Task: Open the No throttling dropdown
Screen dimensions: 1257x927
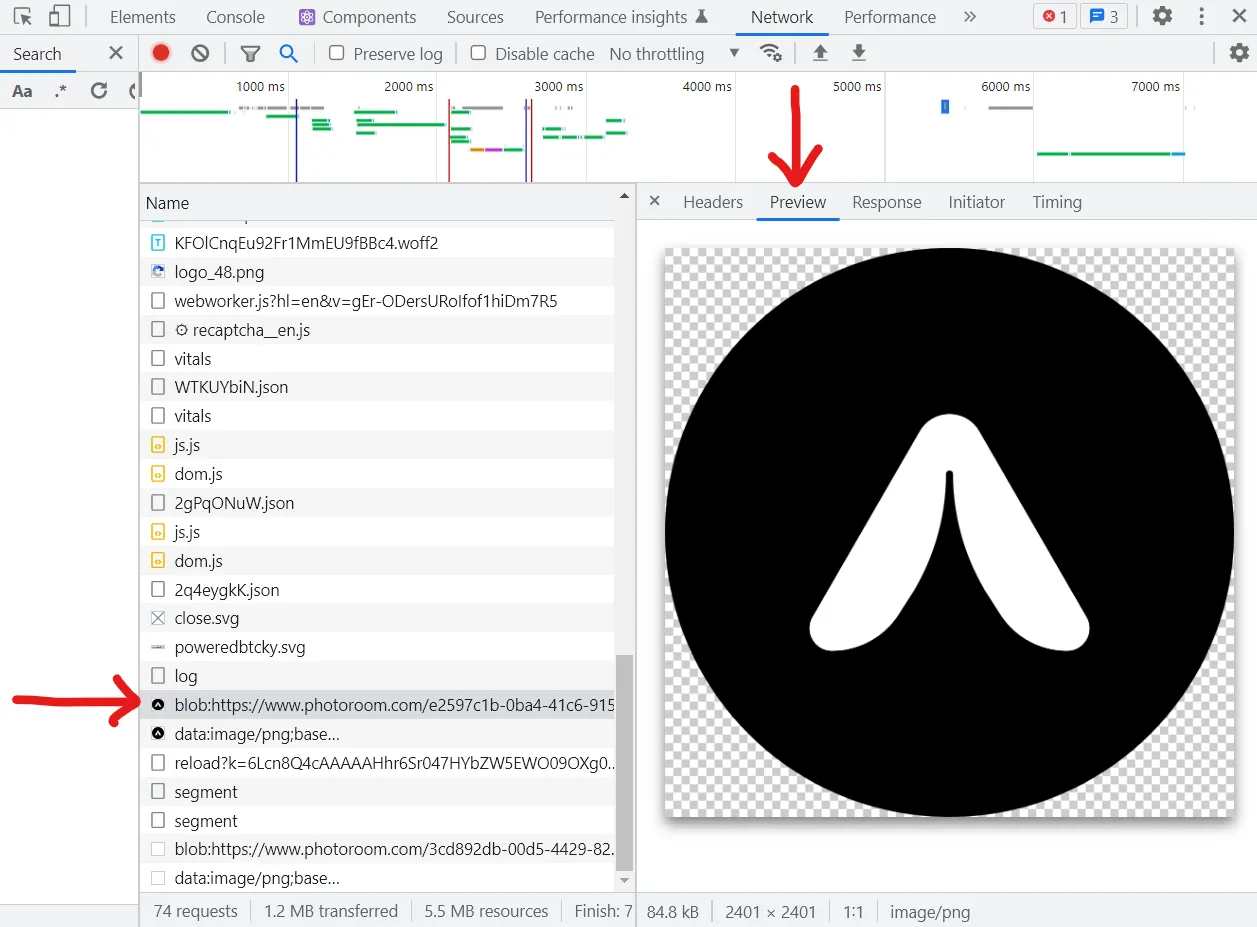Action: pos(674,54)
